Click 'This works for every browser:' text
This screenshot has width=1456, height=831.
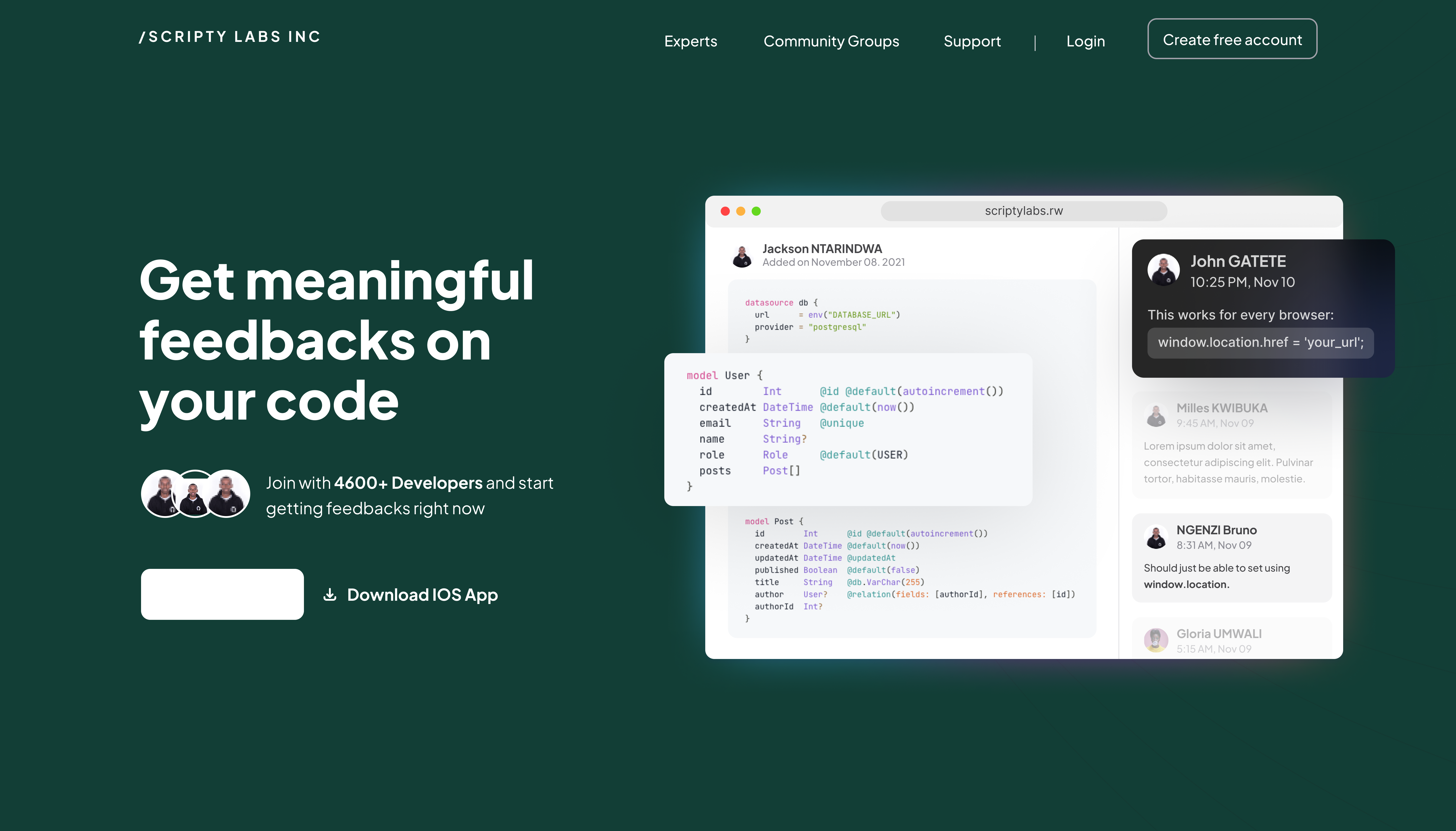pyautogui.click(x=1240, y=315)
